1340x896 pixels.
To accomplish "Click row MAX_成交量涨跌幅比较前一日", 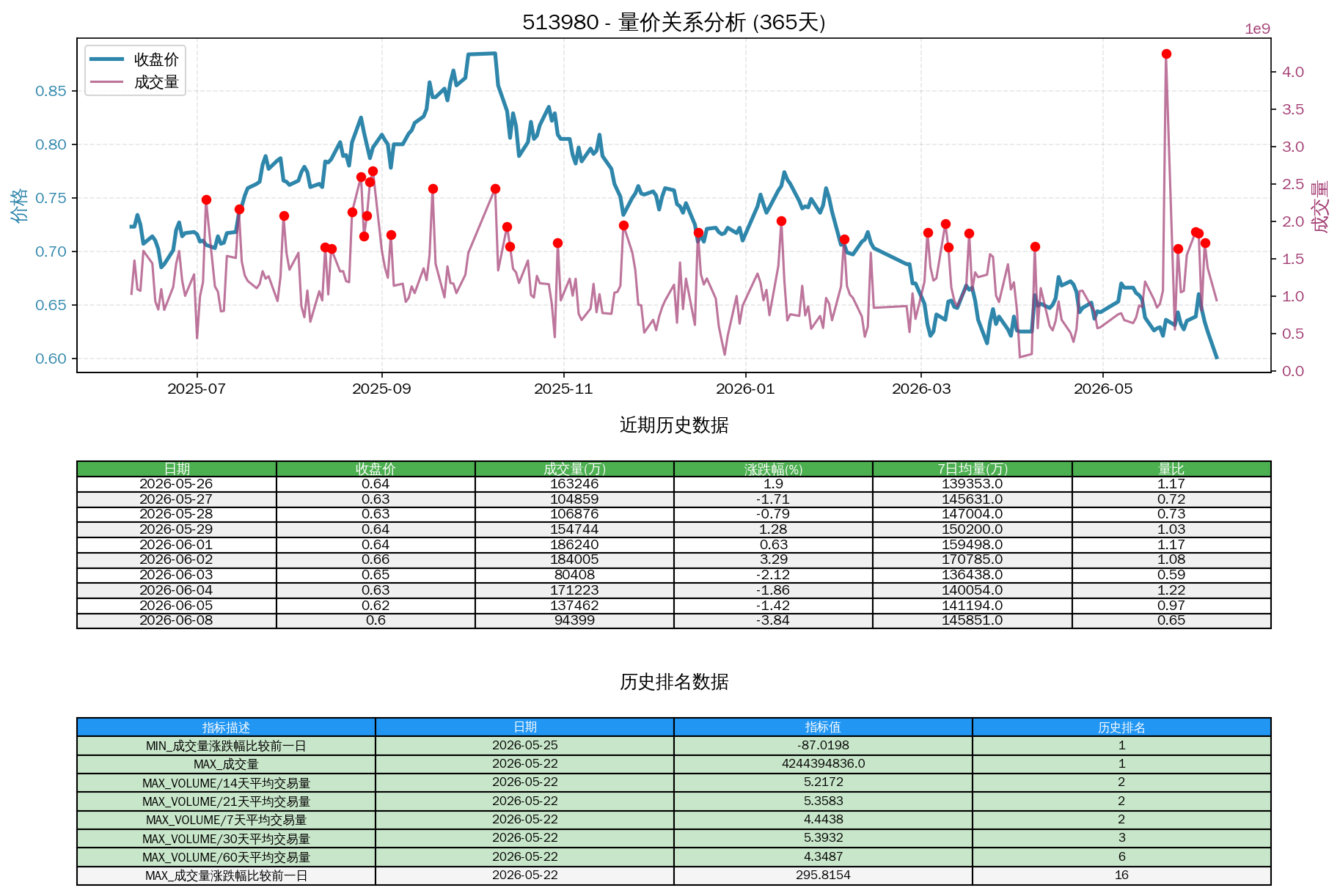I will pyautogui.click(x=674, y=875).
